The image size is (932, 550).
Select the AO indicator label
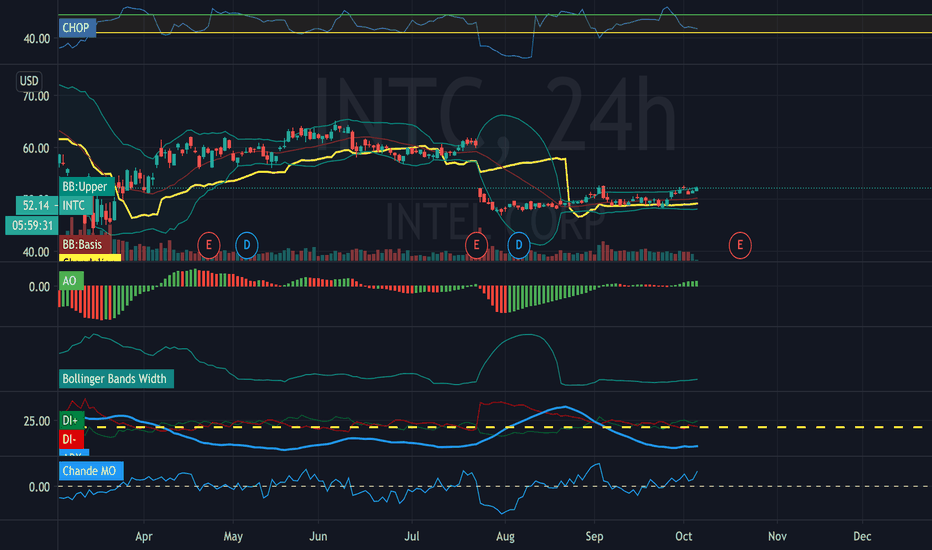click(70, 281)
